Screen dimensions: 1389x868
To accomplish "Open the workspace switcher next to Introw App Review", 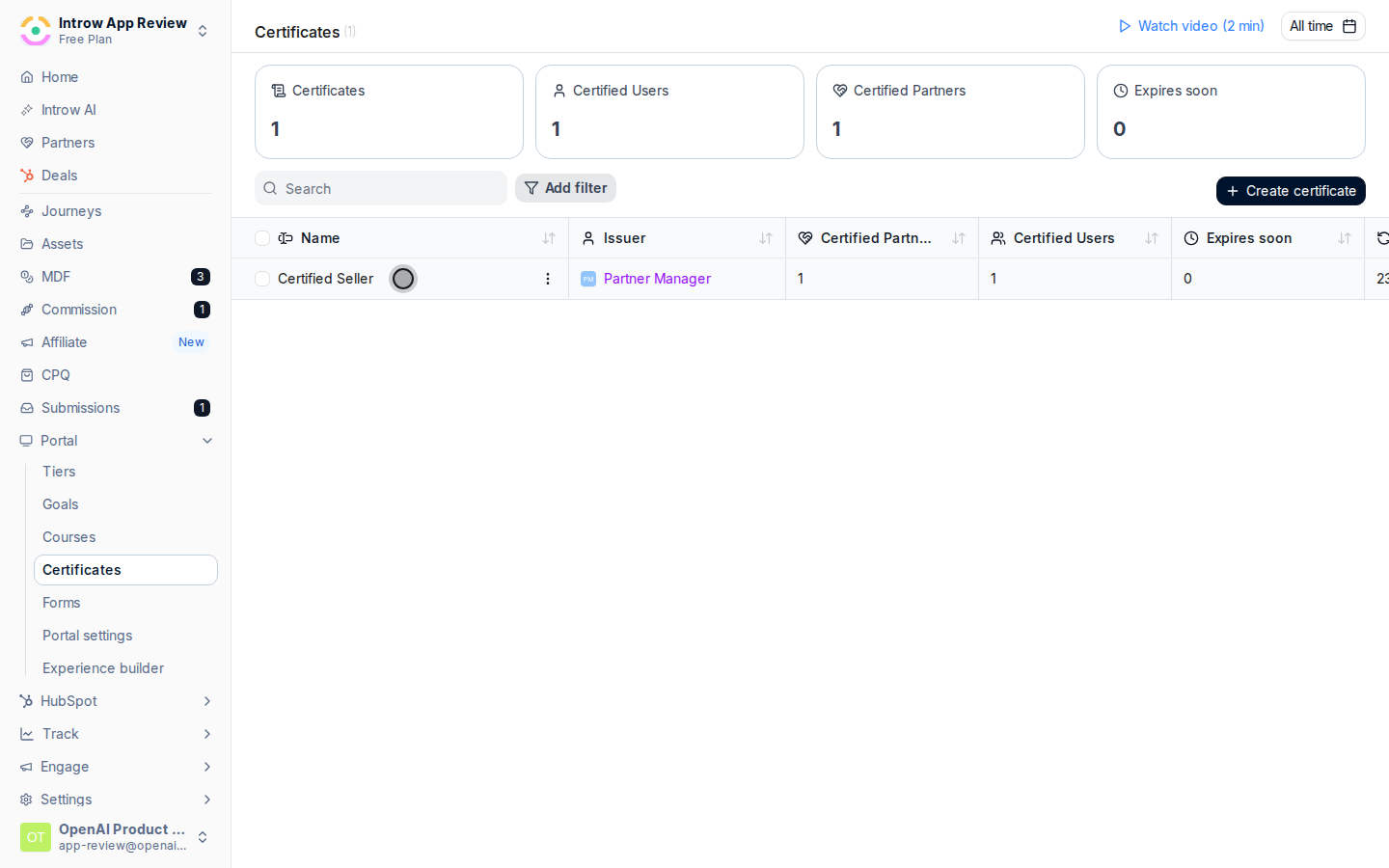I will pos(203,31).
